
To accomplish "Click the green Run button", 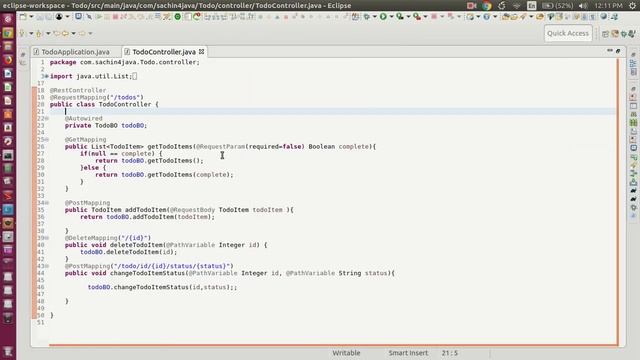I will coord(383,17).
